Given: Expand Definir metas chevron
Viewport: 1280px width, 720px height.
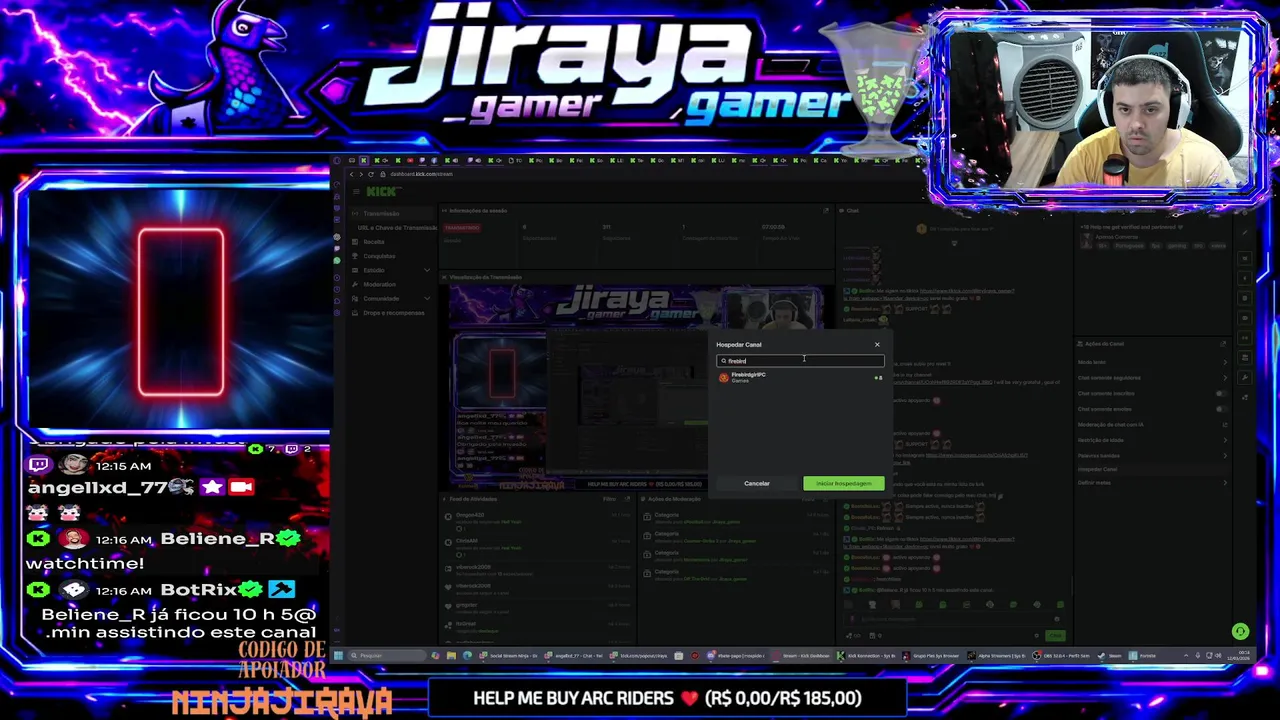Looking at the screenshot, I should pyautogui.click(x=1225, y=483).
